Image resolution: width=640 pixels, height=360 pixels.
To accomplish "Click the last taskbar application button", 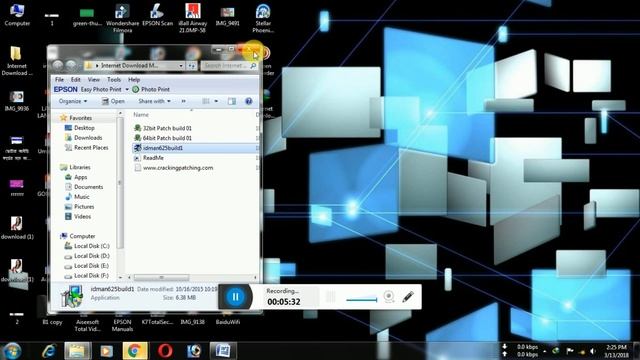I will [x=223, y=351].
